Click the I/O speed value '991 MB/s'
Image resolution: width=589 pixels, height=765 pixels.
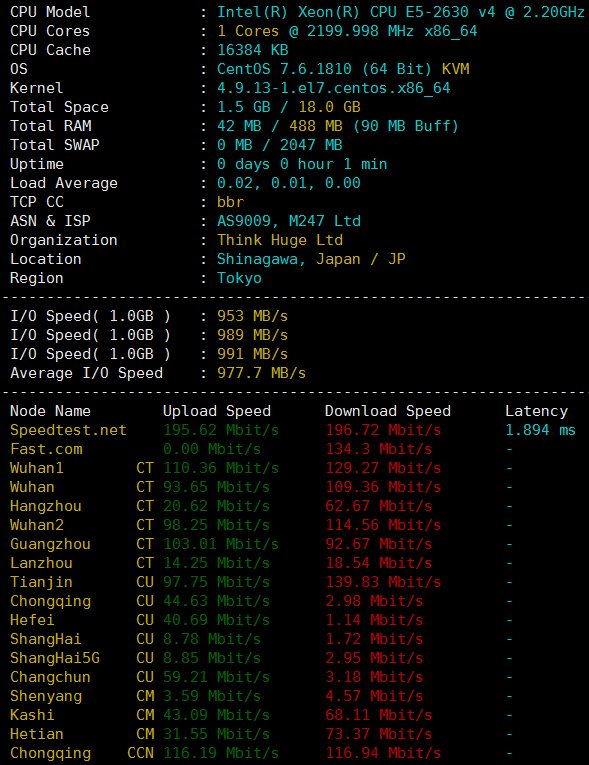click(x=253, y=355)
